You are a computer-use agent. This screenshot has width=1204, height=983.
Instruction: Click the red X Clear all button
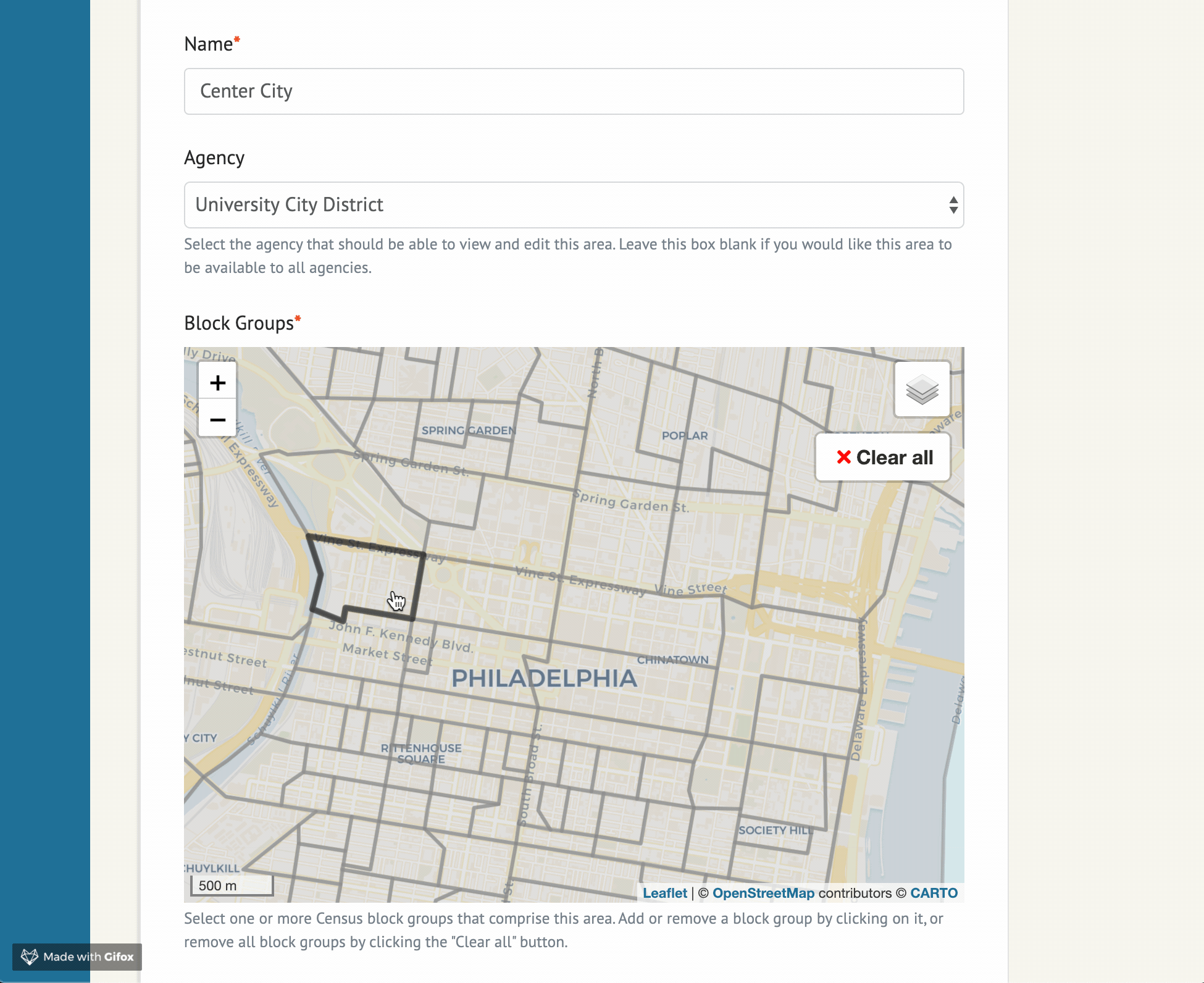coord(883,458)
